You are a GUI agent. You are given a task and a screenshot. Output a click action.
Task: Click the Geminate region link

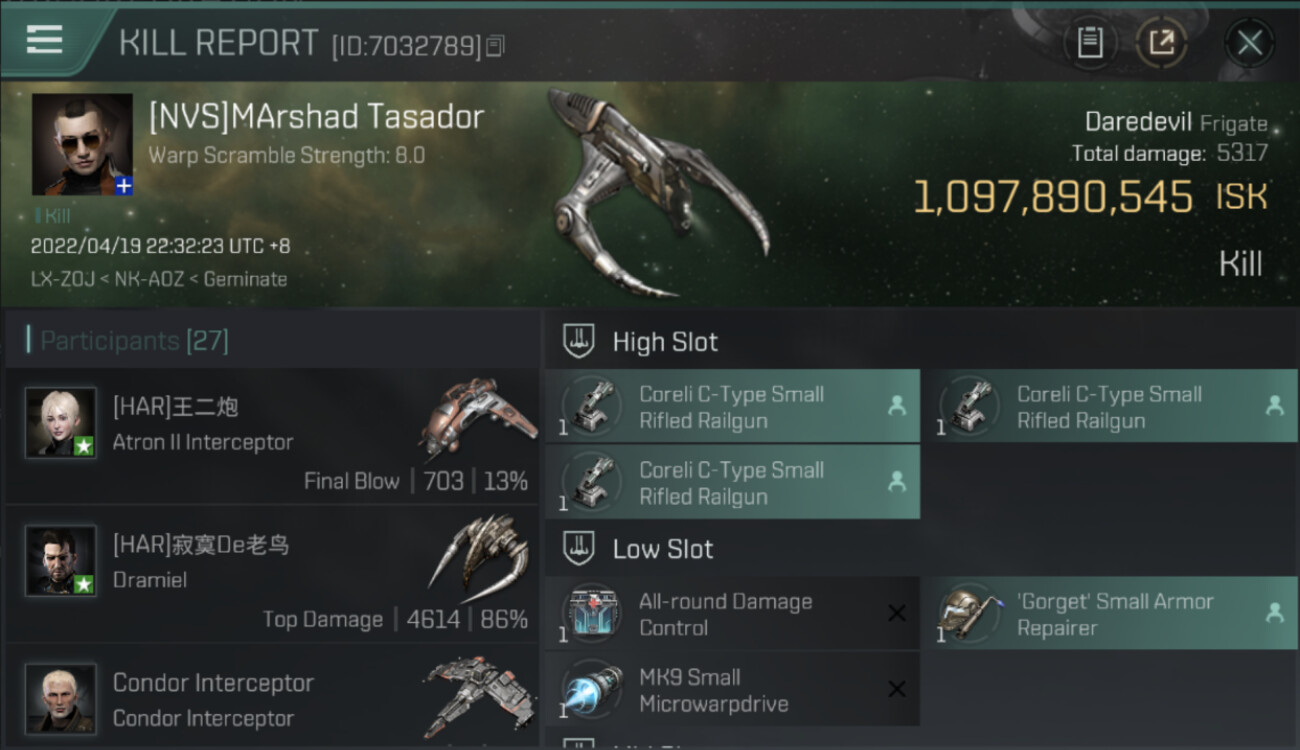tap(245, 279)
